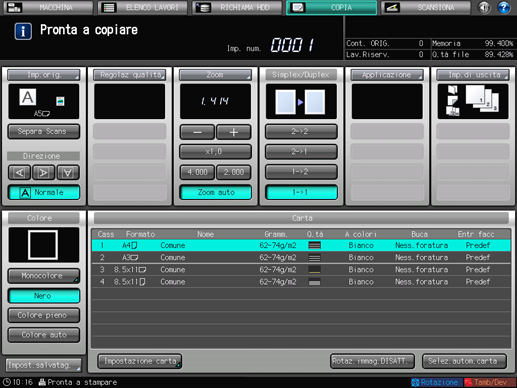Viewport: 517px width, 388px height.
Task: Click the paper level icon for tray 3
Action: pos(314,270)
